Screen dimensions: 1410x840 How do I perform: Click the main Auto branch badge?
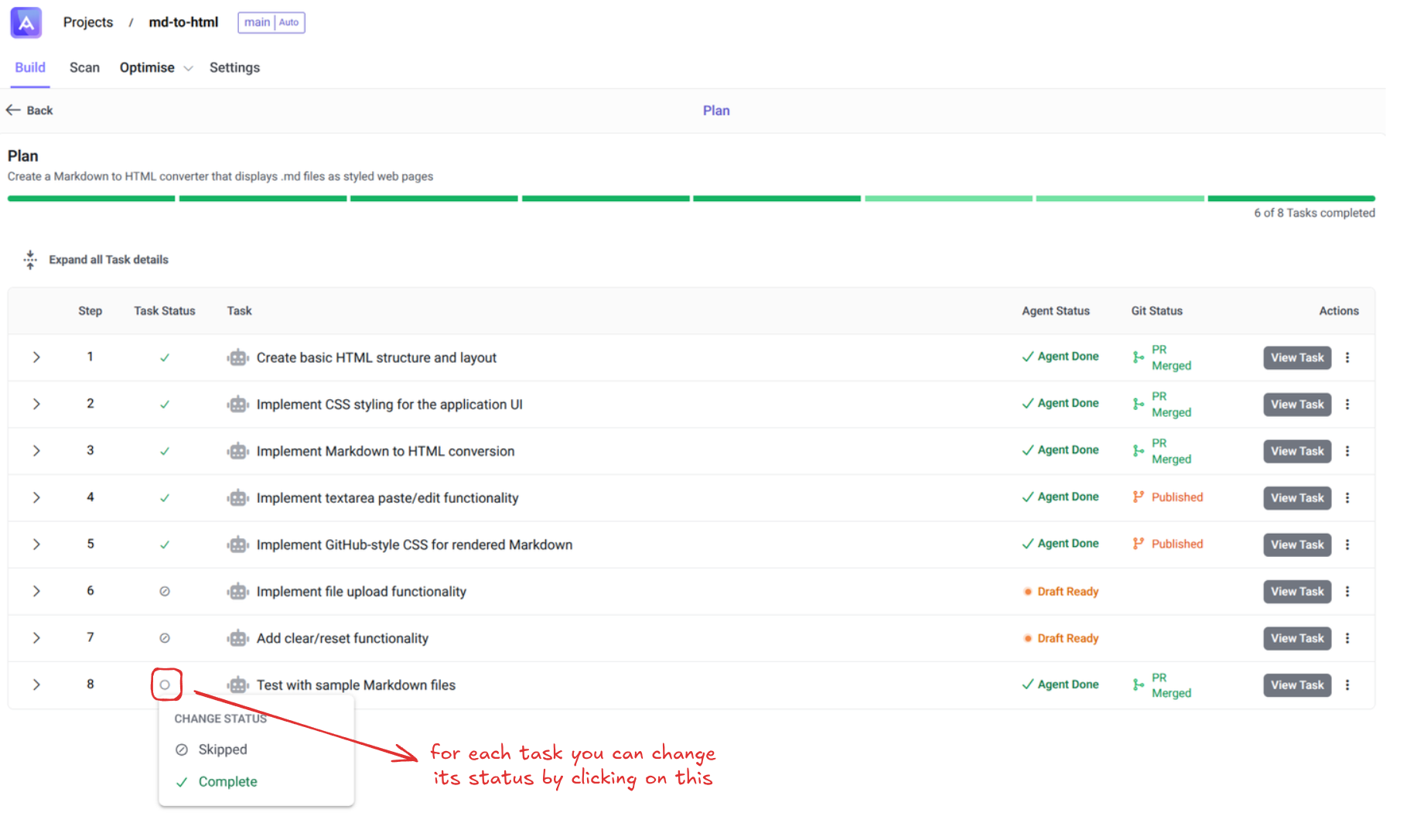pyautogui.click(x=271, y=22)
